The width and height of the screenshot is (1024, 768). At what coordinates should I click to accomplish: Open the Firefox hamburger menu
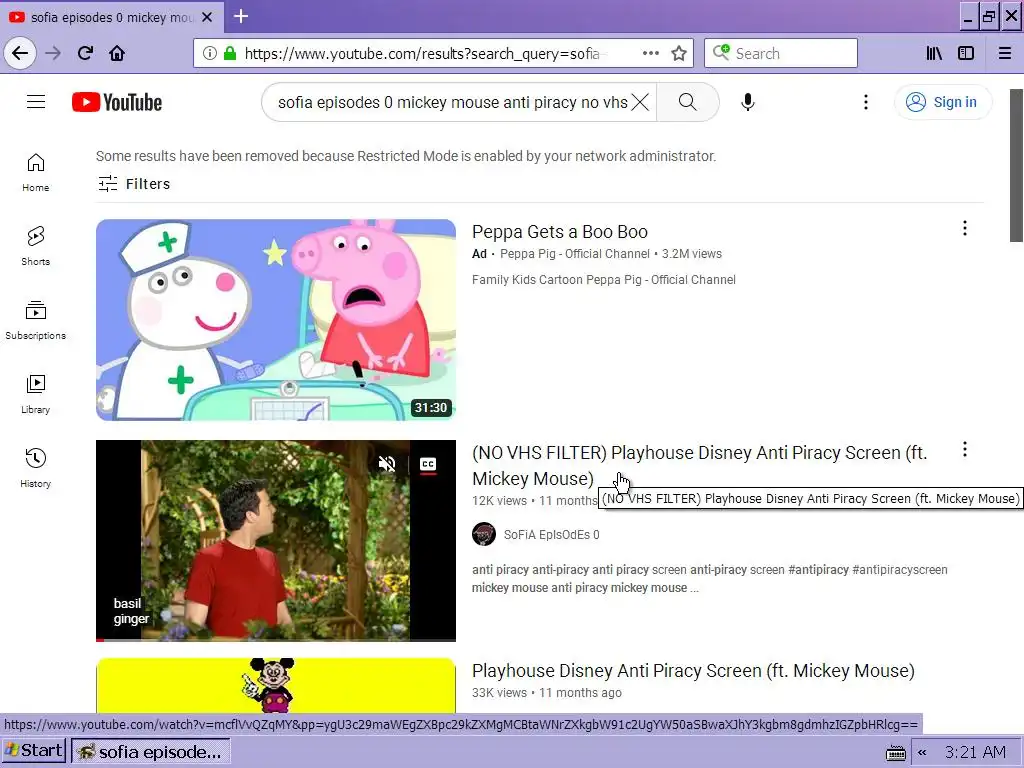pos(1005,53)
